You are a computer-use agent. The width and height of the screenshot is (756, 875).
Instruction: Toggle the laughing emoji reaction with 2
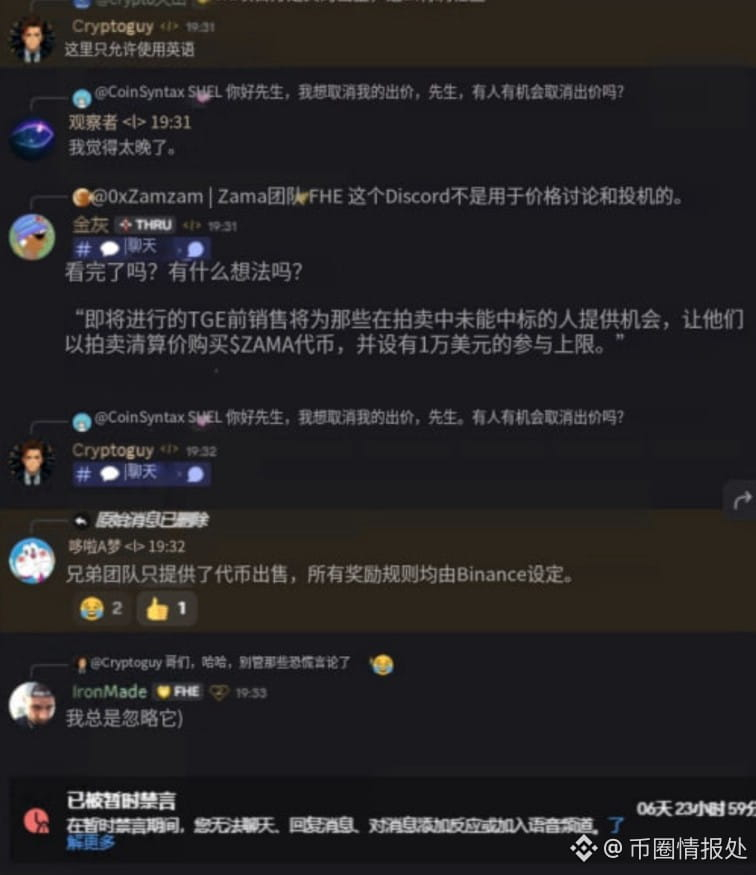tap(101, 608)
